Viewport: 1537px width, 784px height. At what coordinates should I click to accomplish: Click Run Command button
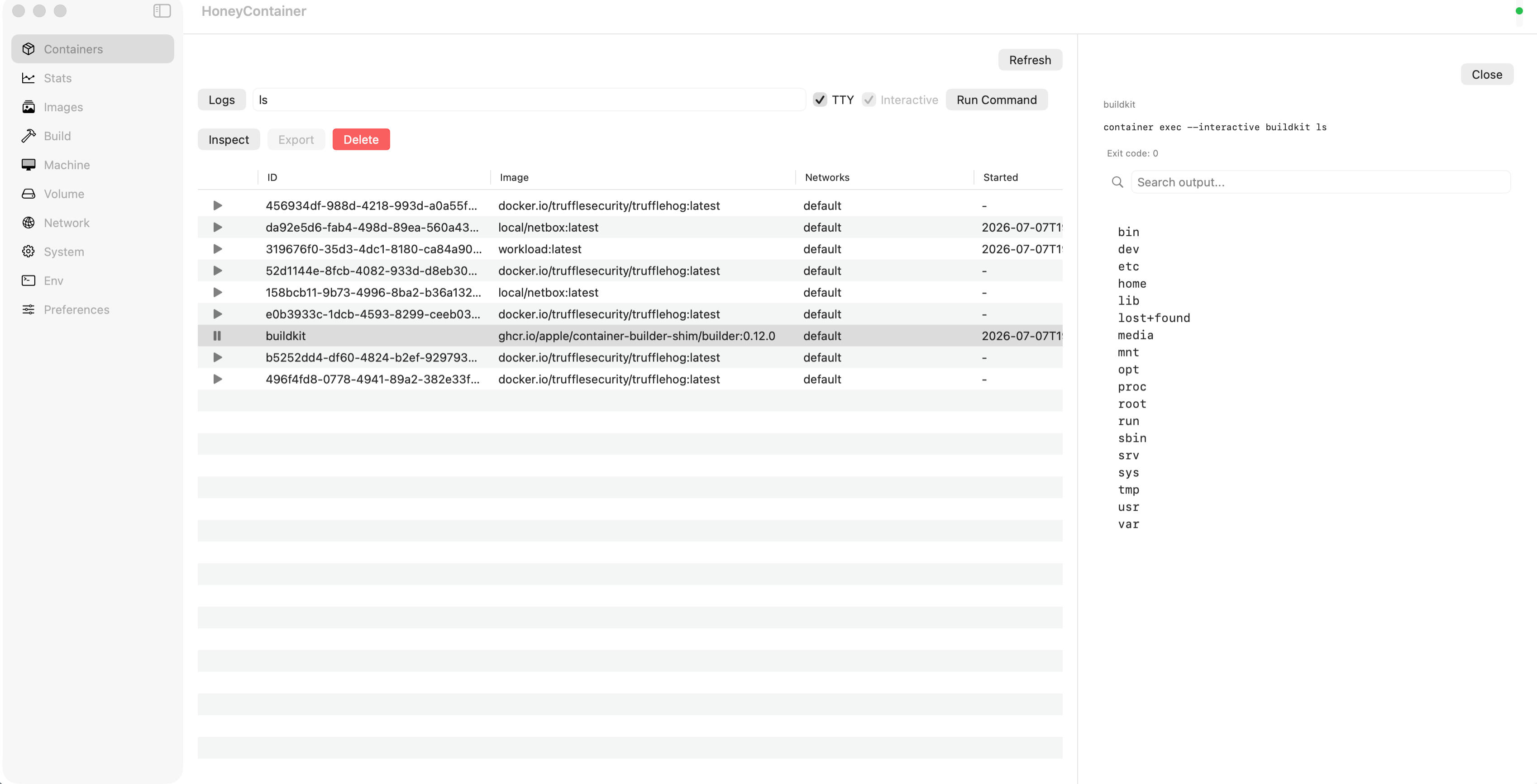coord(997,100)
